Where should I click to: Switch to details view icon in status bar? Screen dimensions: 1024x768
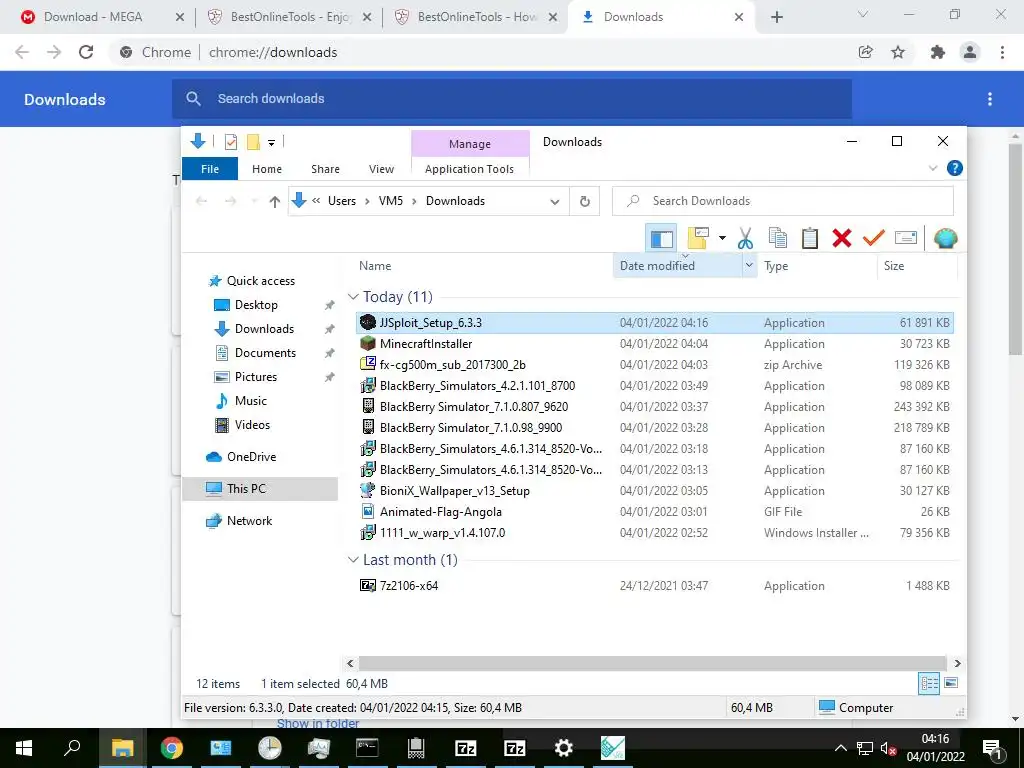(x=929, y=684)
